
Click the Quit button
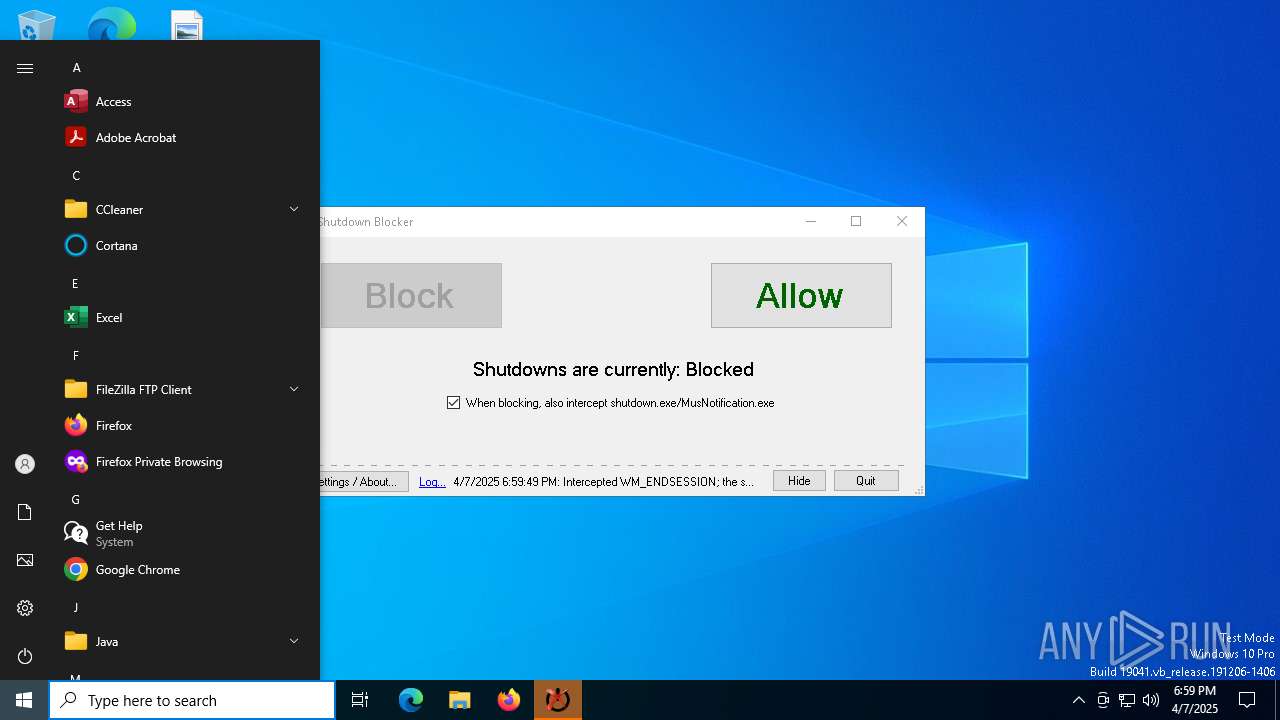pyautogui.click(x=866, y=481)
